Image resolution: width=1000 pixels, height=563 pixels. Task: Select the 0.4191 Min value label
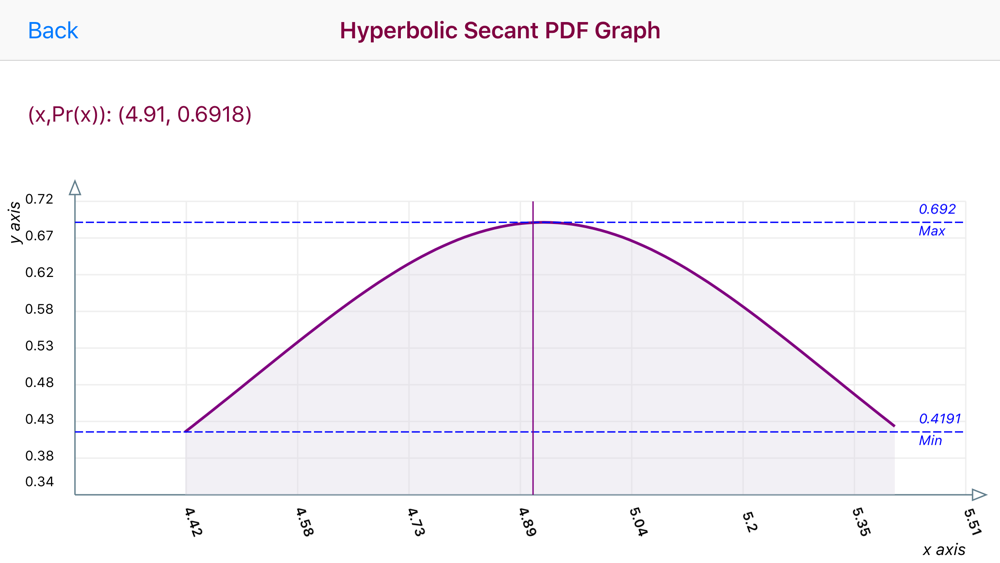pyautogui.click(x=939, y=419)
